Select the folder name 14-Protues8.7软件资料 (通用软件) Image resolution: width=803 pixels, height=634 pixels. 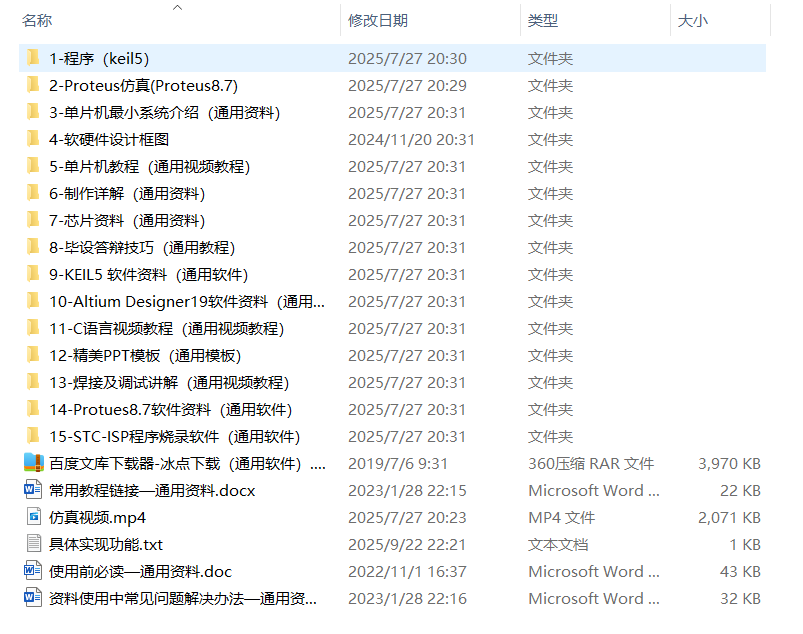pyautogui.click(x=171, y=410)
